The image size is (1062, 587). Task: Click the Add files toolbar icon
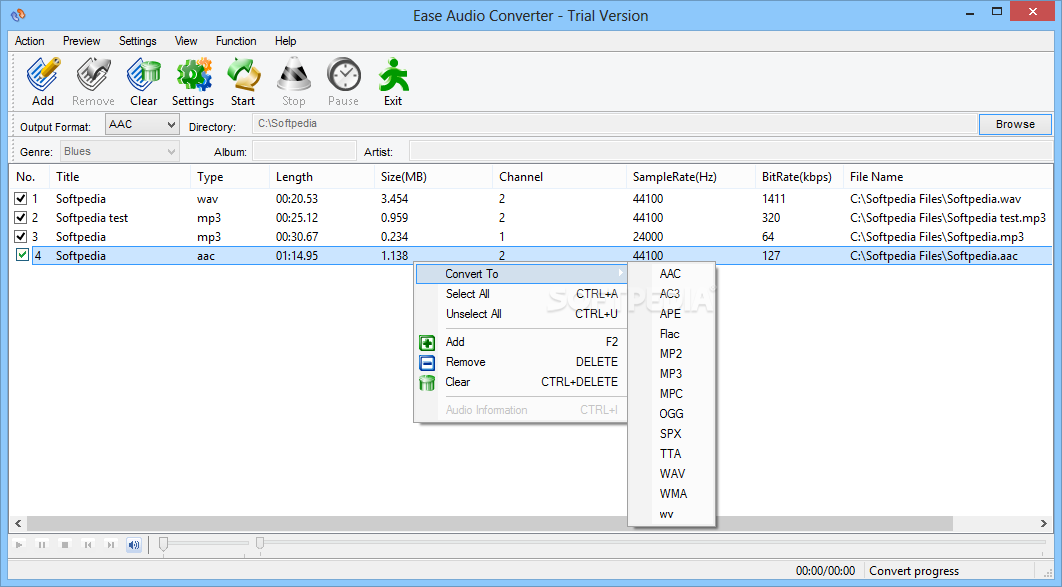(43, 75)
